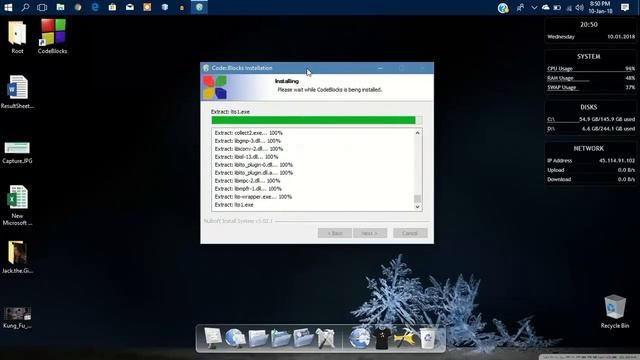Select the log line 'Extract: libmpc-2.dll... 100%'

point(247,180)
